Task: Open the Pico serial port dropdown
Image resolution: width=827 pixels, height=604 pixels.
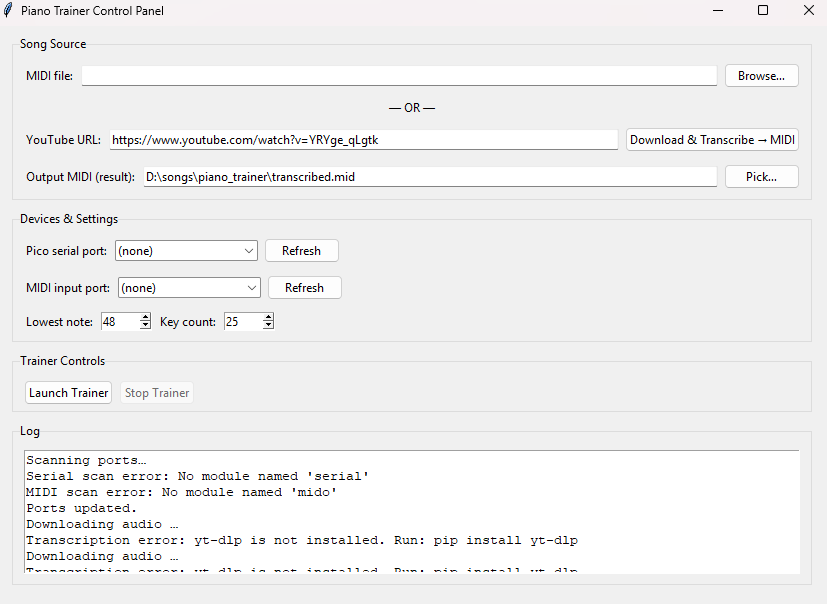Action: tap(247, 250)
